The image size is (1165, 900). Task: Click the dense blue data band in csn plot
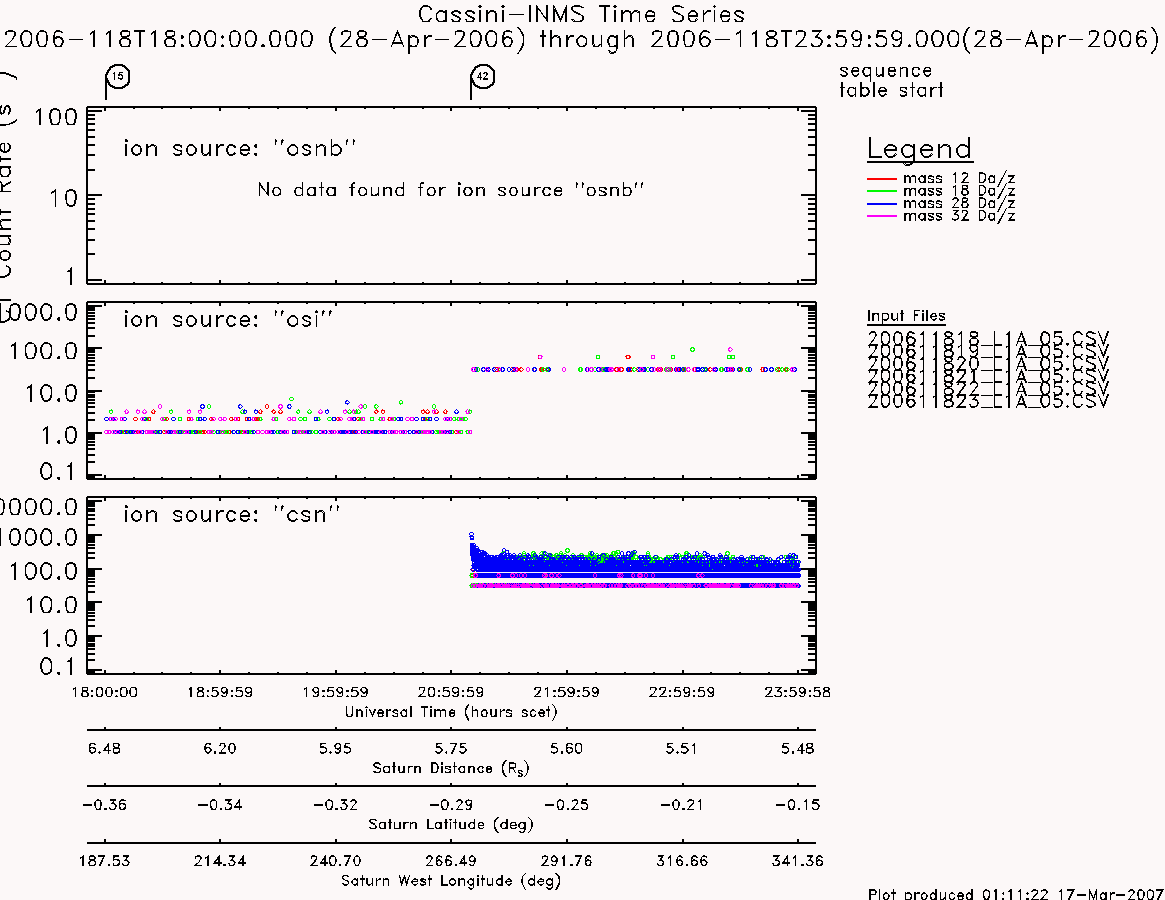pos(635,566)
